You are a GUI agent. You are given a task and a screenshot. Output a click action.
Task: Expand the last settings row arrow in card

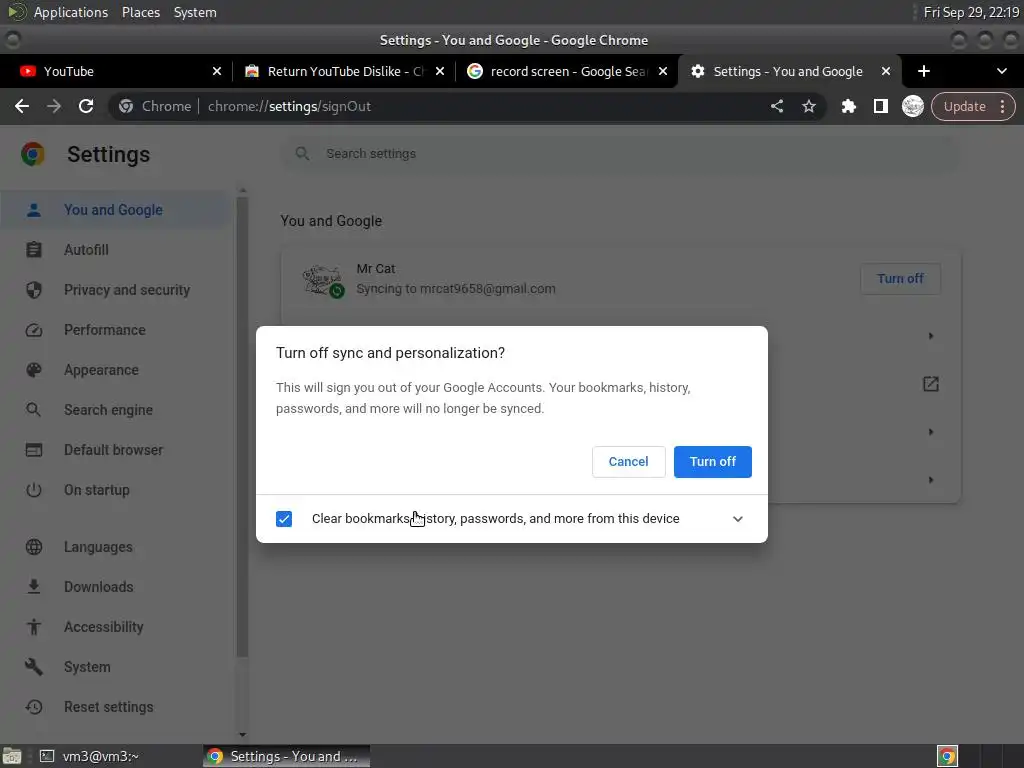tap(931, 480)
